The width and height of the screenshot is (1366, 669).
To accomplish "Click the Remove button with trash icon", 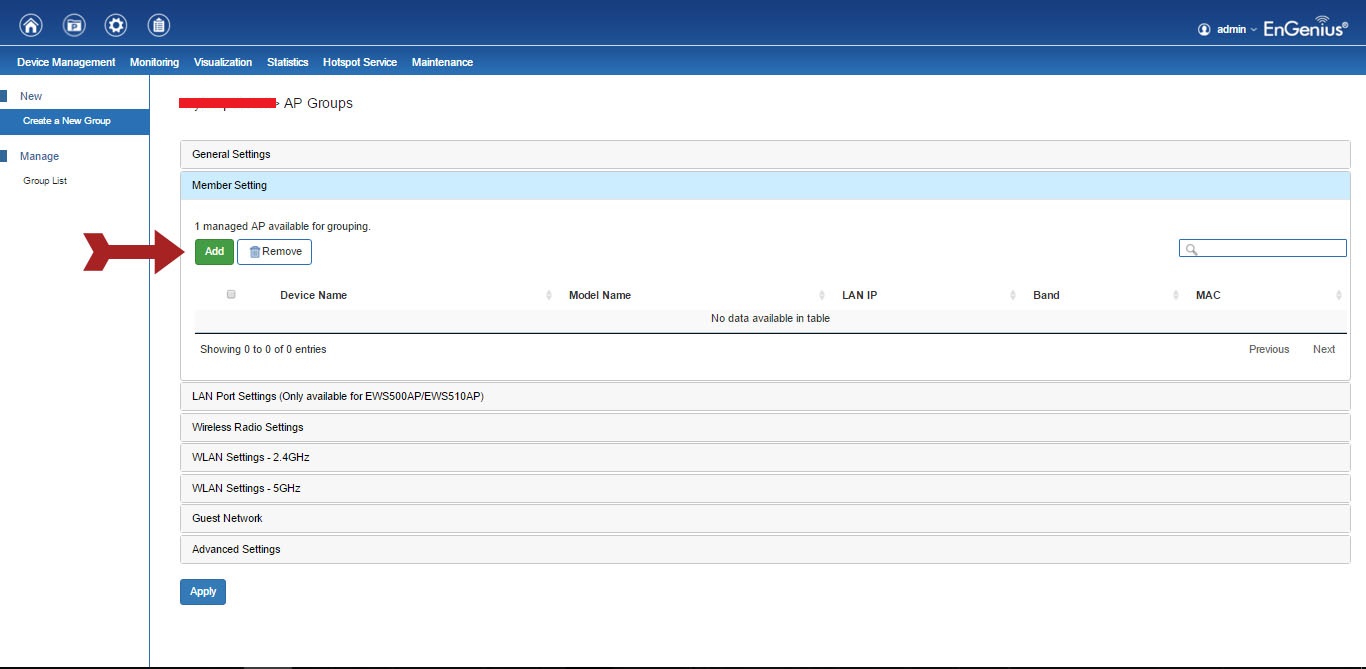I will pos(274,251).
